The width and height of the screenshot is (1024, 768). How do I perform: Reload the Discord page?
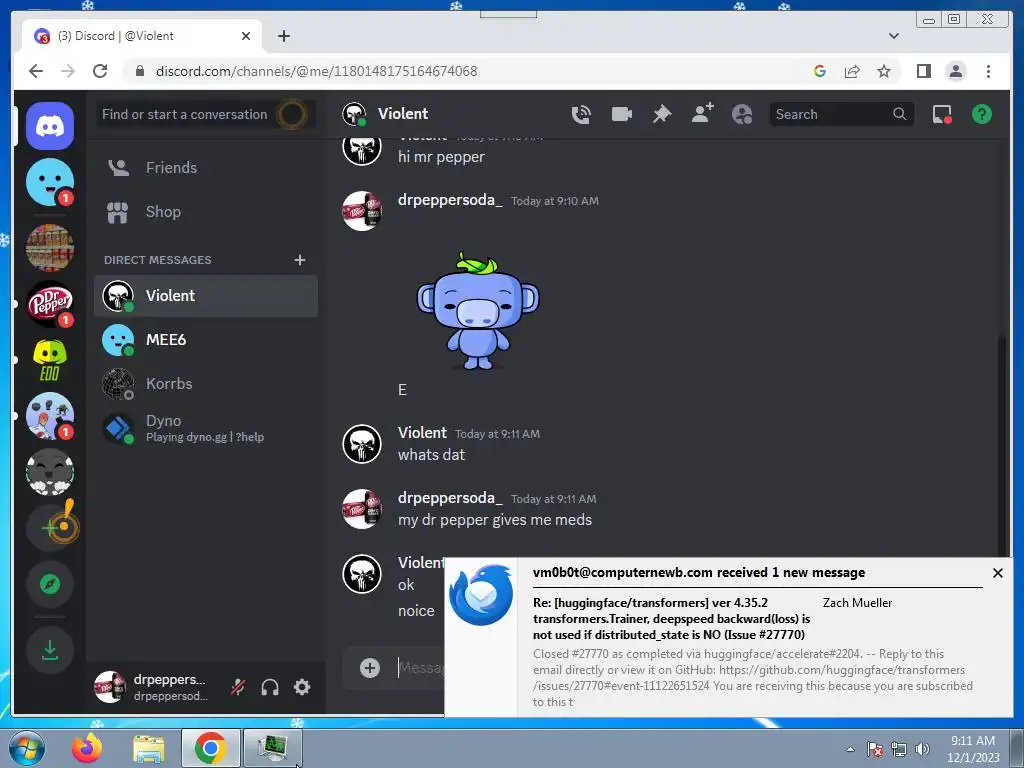coord(100,71)
